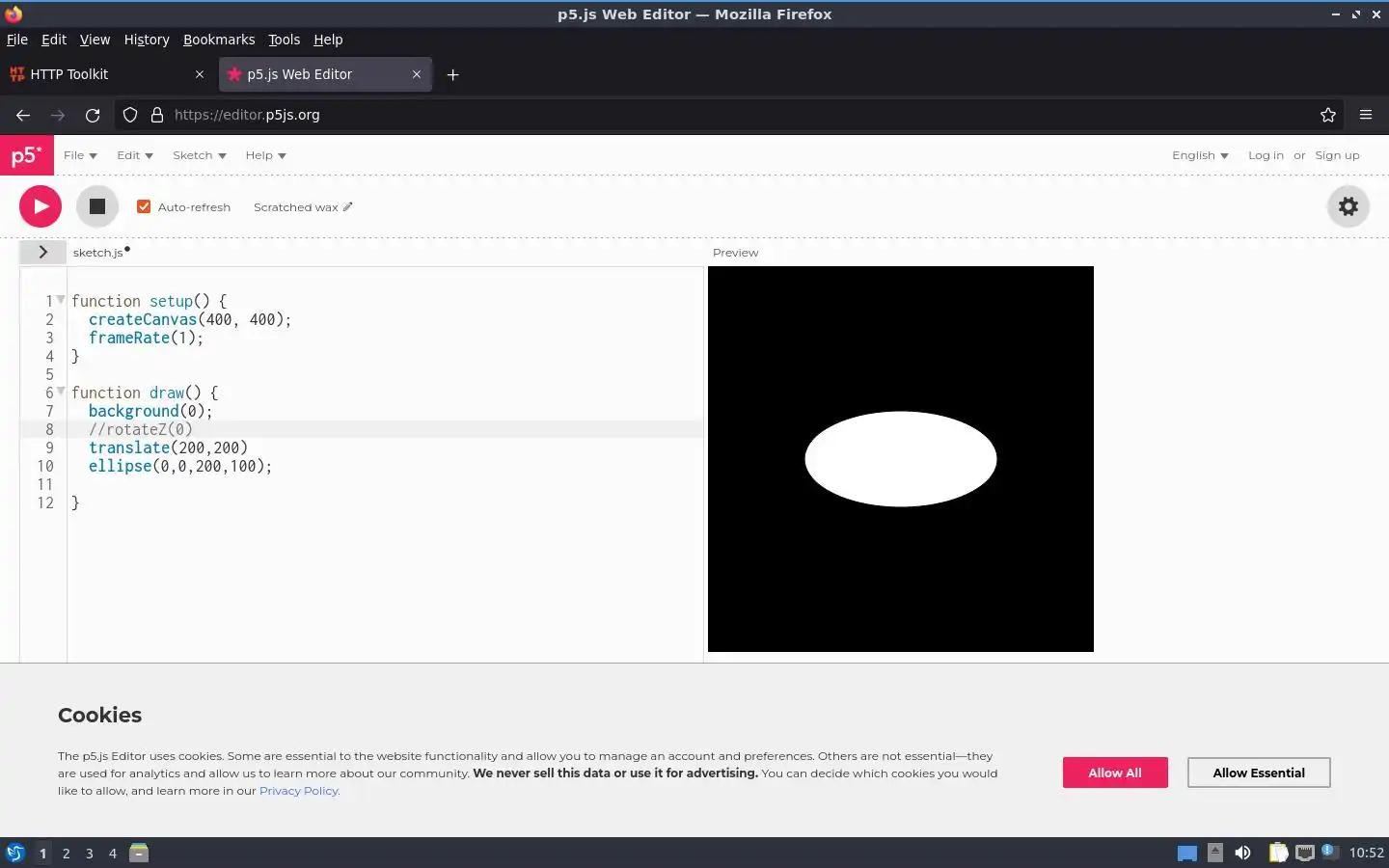The image size is (1389, 868).
Task: Switch to workspace 4
Action: pyautogui.click(x=113, y=854)
